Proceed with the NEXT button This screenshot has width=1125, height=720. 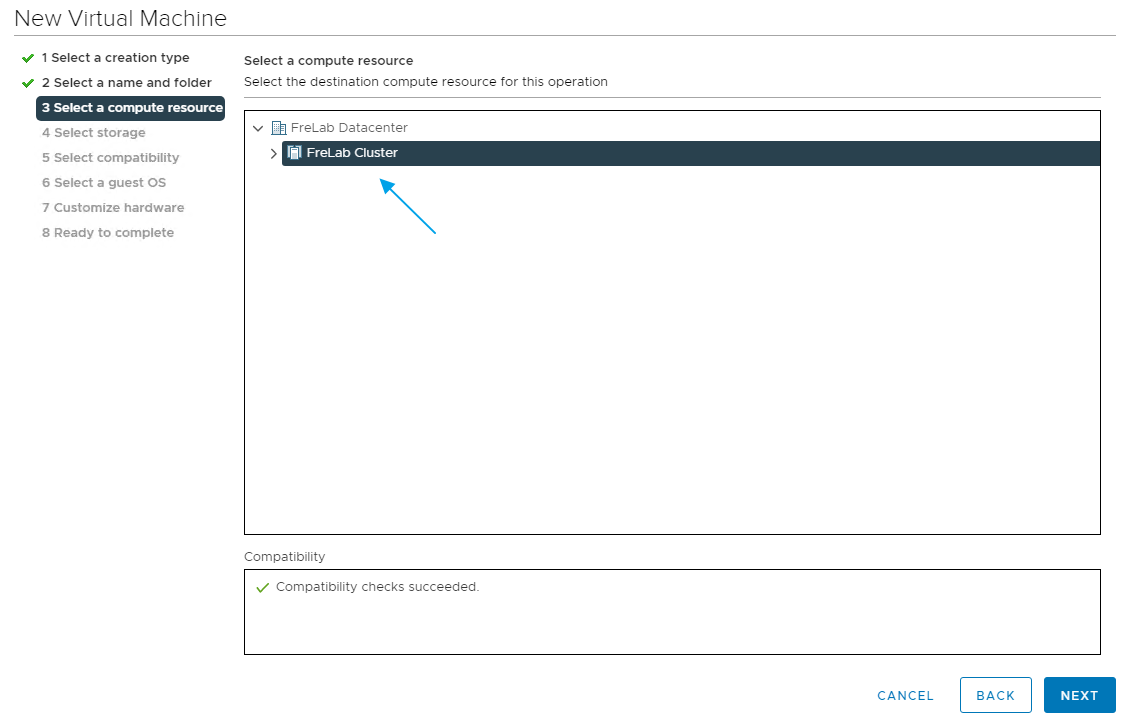(1079, 695)
